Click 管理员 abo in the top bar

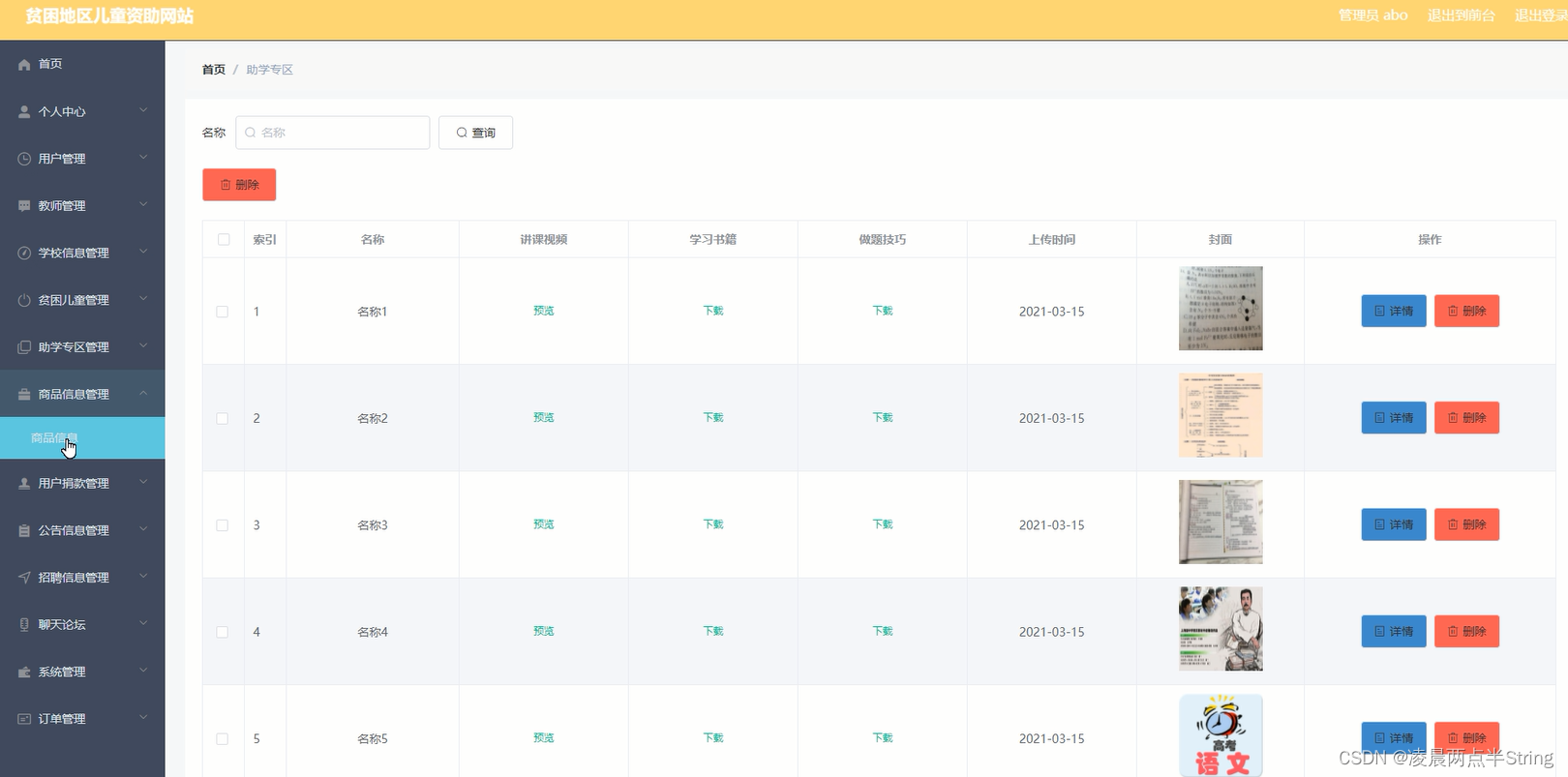1373,15
